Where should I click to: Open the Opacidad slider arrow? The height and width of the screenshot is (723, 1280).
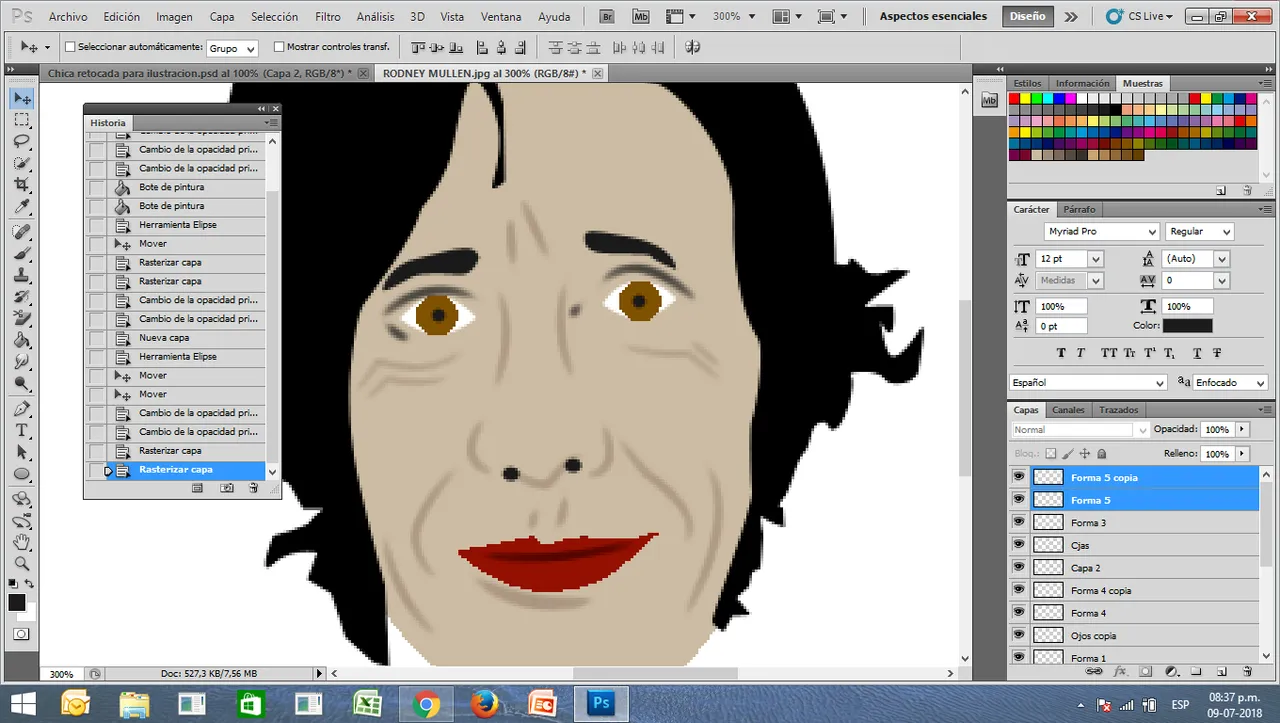[x=1243, y=429]
